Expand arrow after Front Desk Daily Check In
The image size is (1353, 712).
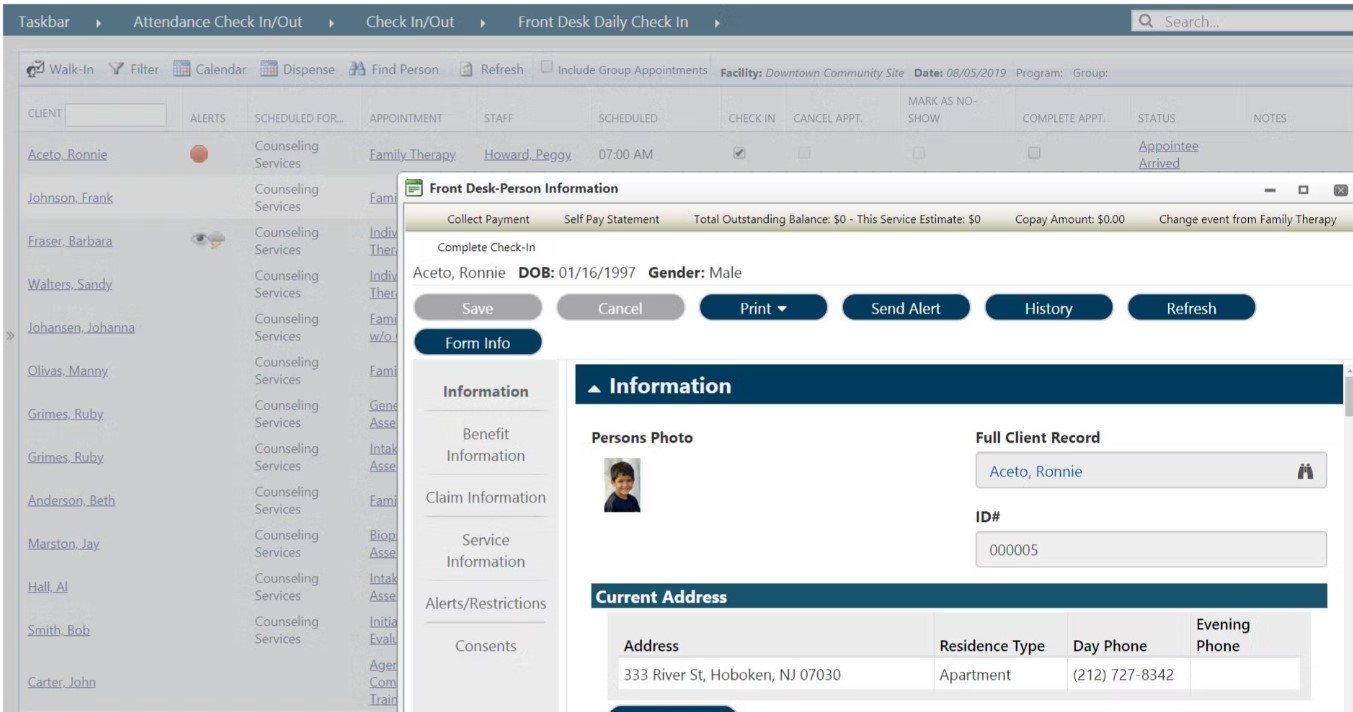tap(717, 22)
